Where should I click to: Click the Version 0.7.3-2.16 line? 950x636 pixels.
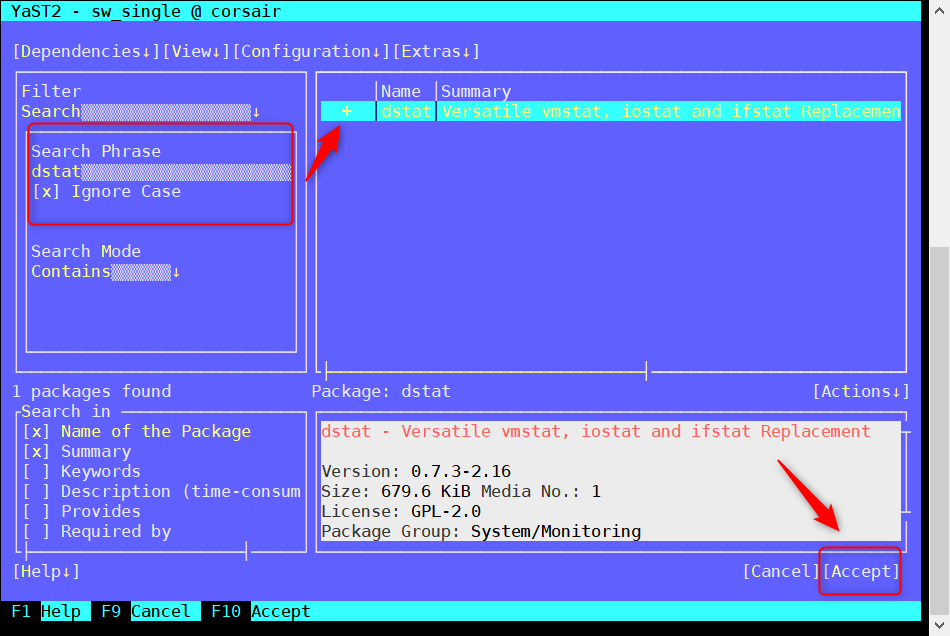click(416, 471)
